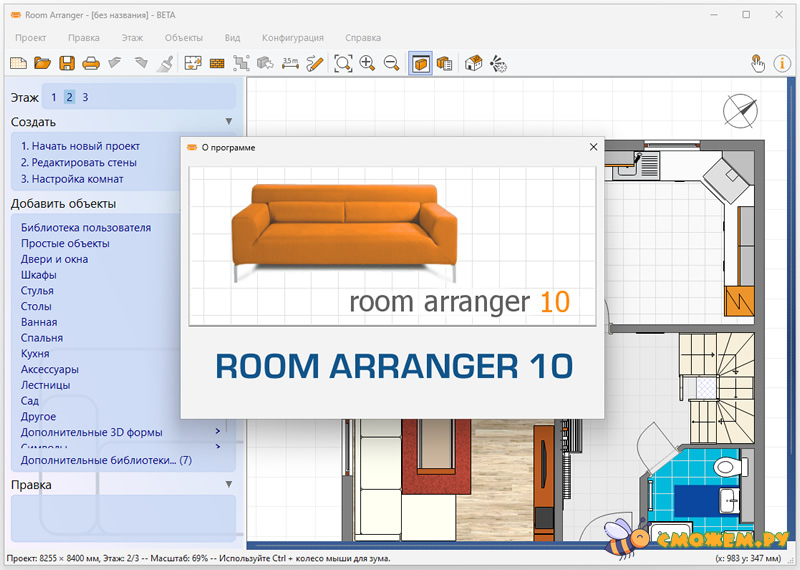Click Редактировать стены
The height and width of the screenshot is (570, 800).
(79, 162)
